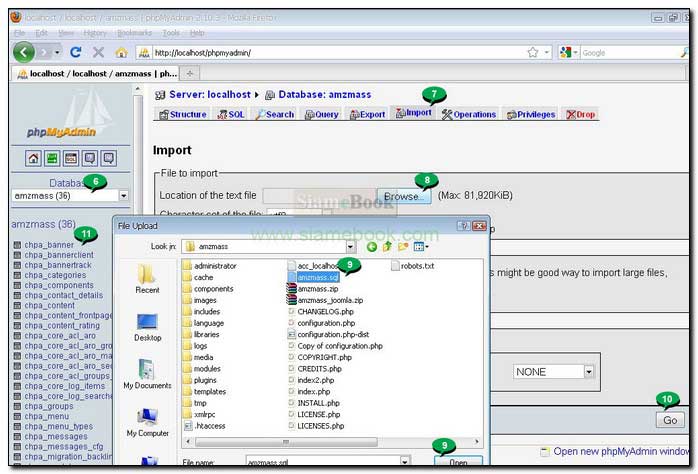Click horizontal scrollbar in file list

(286, 442)
